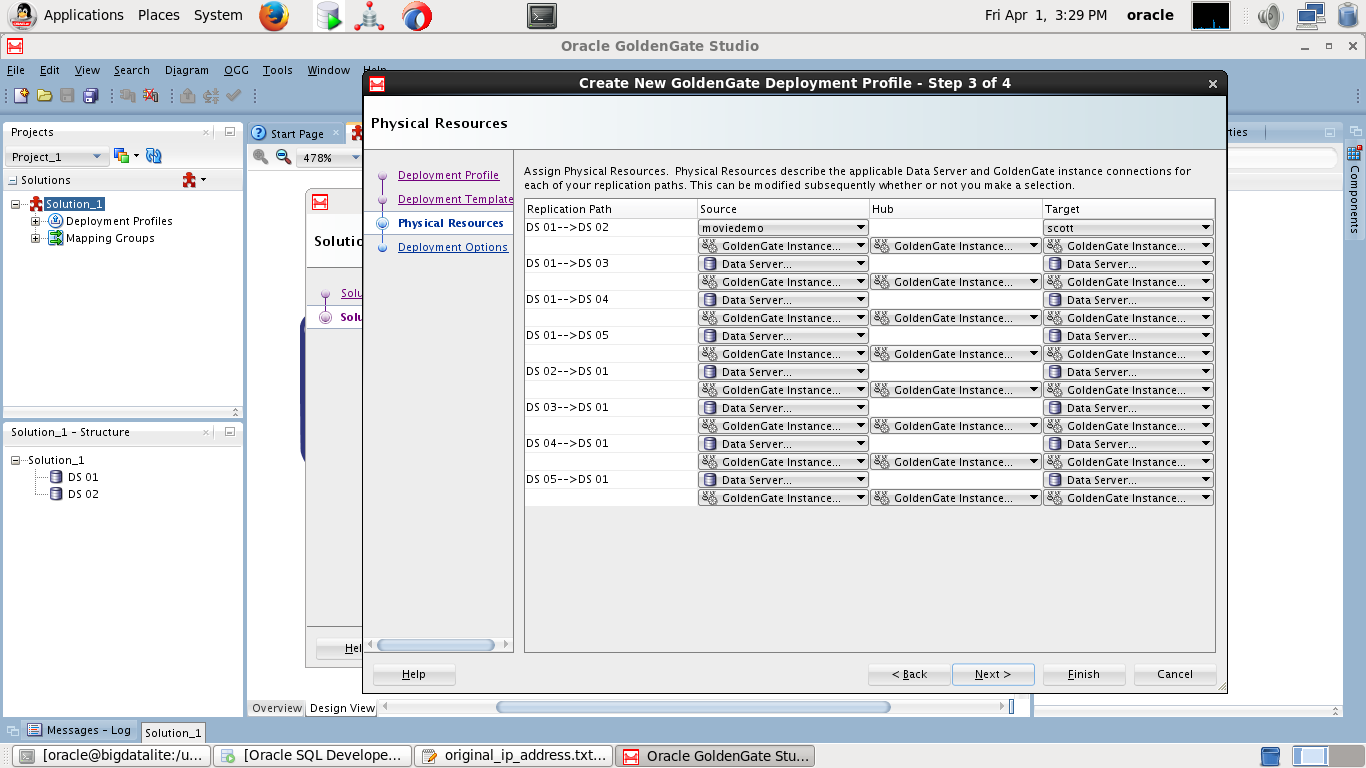Open the terminal launcher in top panel
The image size is (1366, 768).
[x=542, y=15]
